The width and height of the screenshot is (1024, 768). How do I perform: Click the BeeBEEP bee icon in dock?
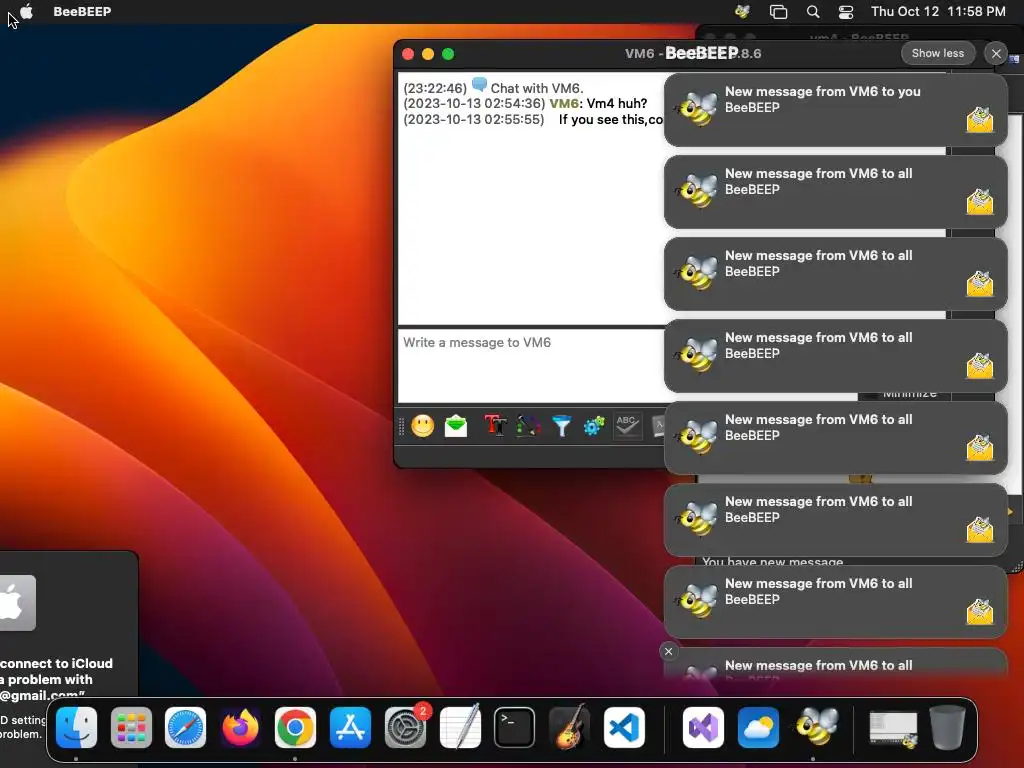pos(816,726)
